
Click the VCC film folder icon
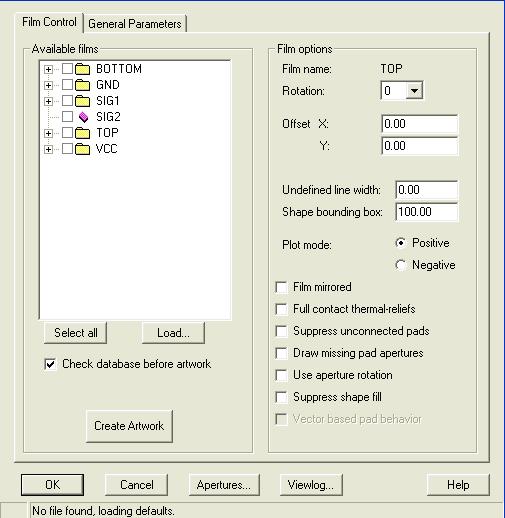click(82, 149)
